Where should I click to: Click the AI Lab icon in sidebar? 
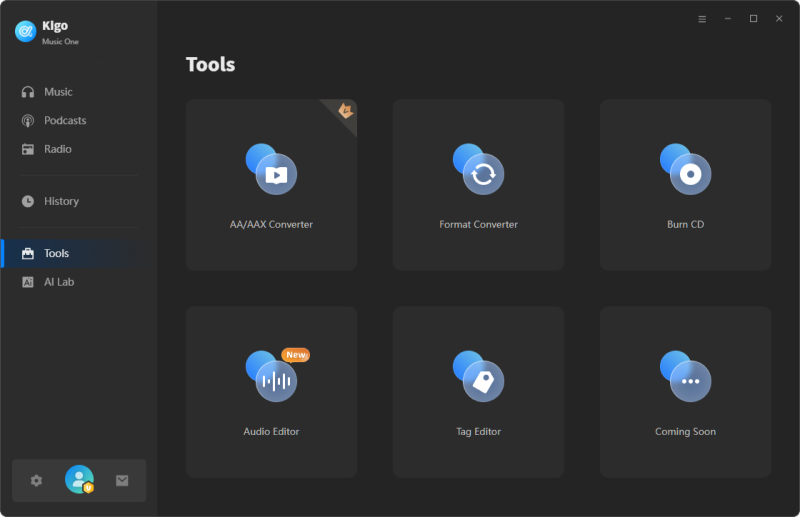tap(28, 282)
